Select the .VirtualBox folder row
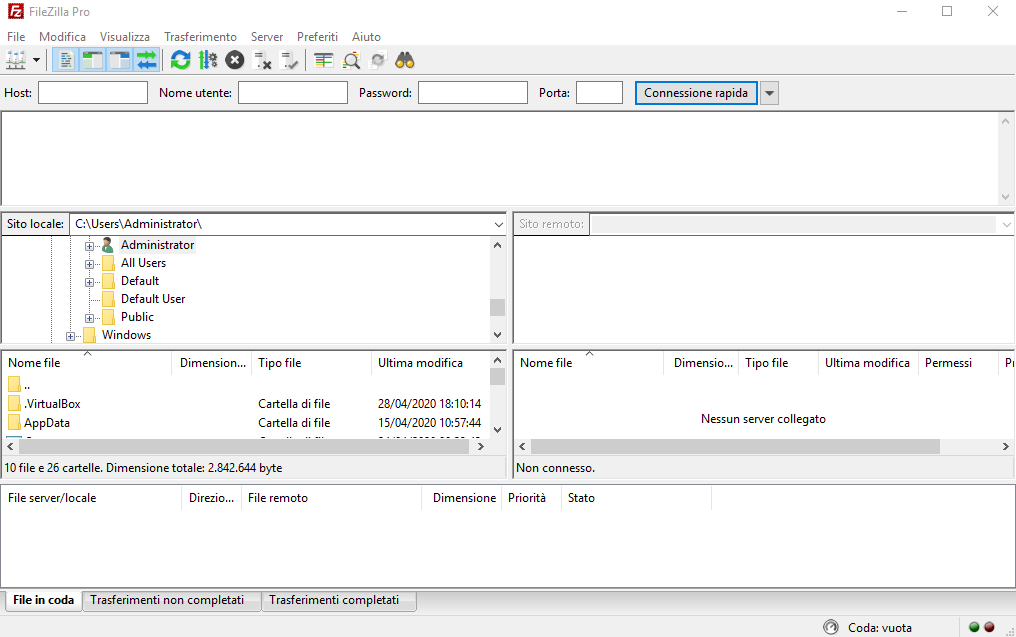Screen dimensions: 1016x637 pyautogui.click(x=245, y=404)
